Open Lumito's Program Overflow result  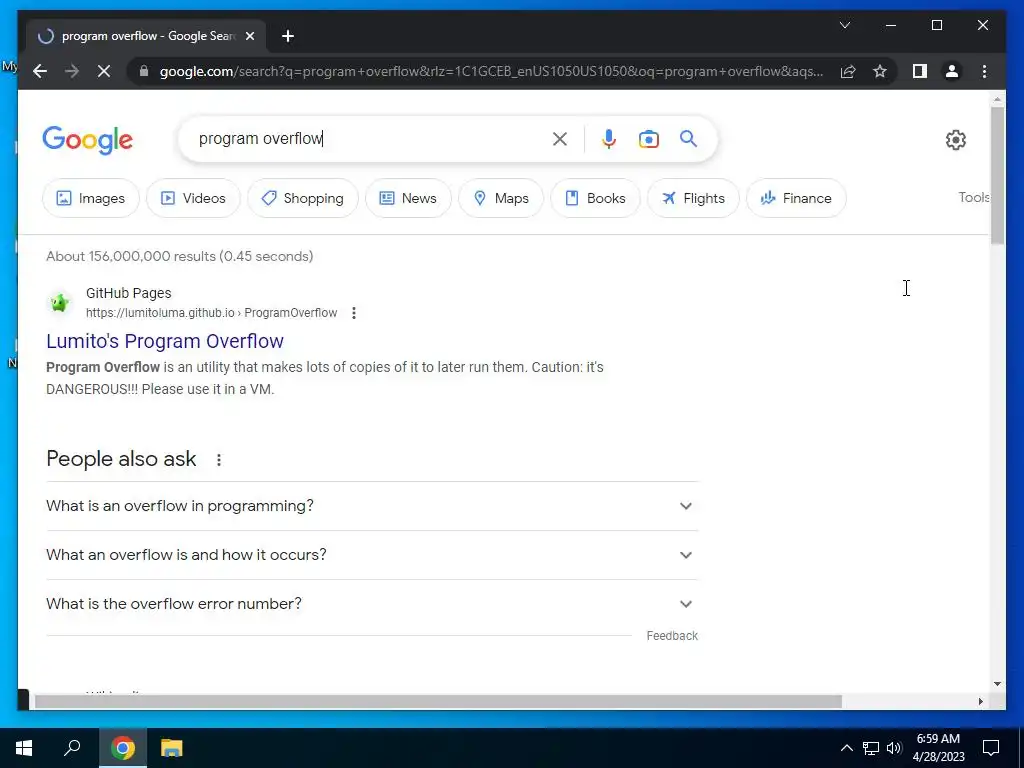pos(165,341)
